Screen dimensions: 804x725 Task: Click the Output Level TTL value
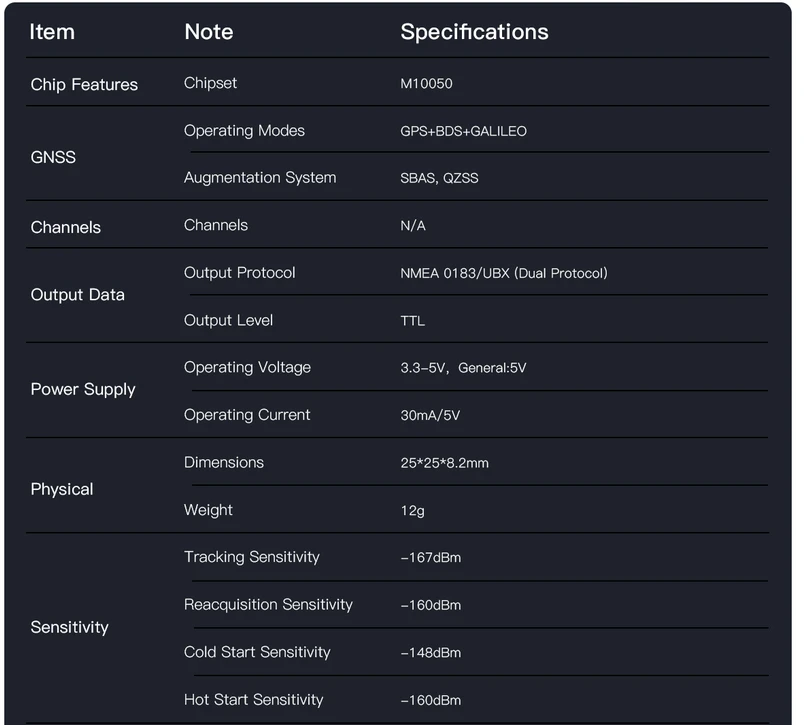tap(412, 321)
